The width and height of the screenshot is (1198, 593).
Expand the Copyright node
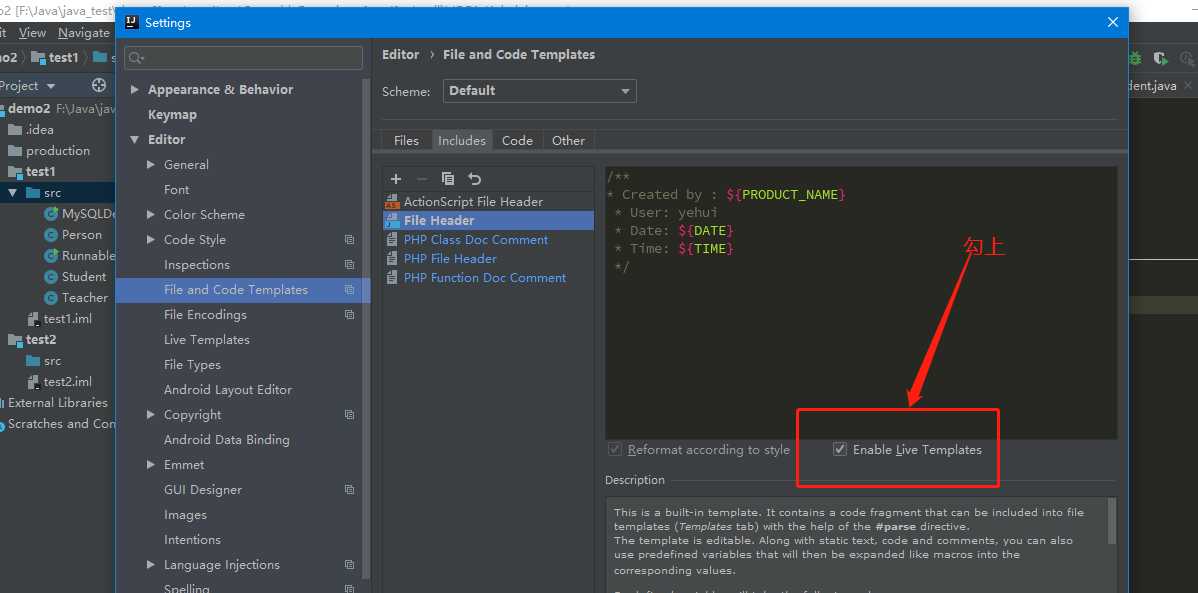point(151,415)
